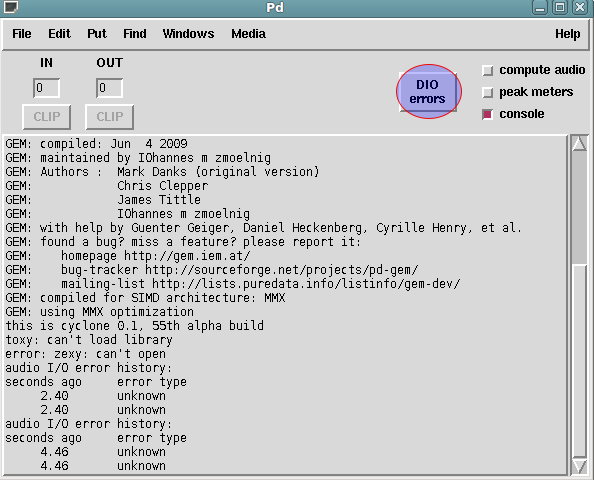Click the console scrollbar up arrow
The width and height of the screenshot is (594, 480).
(580, 144)
